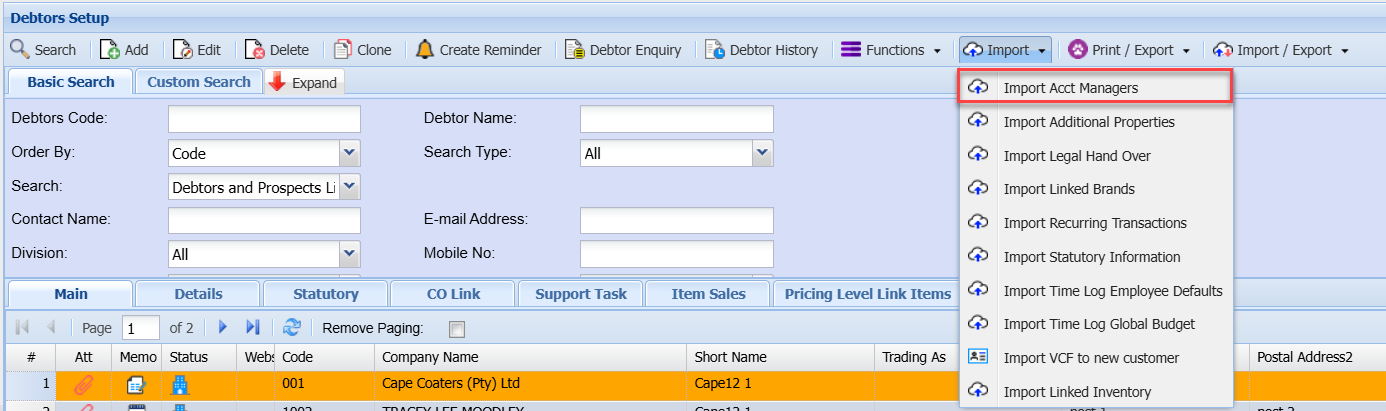1386x411 pixels.
Task: Open the Search Type dropdown
Action: pos(762,153)
